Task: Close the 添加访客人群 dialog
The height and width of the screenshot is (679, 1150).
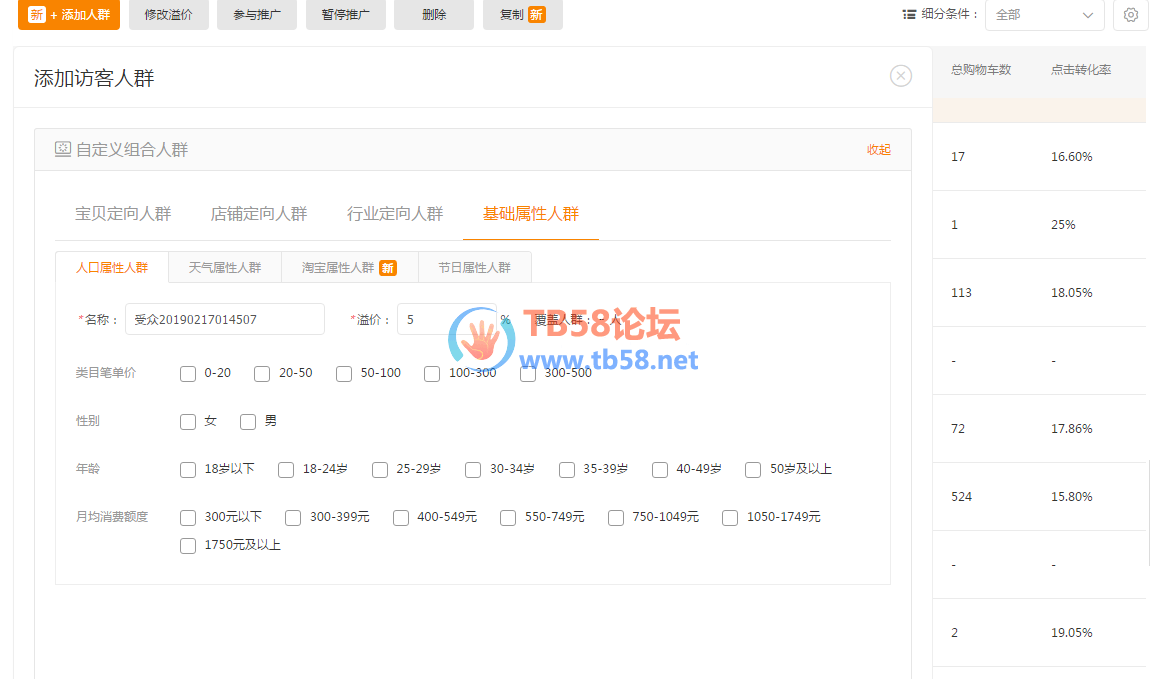Action: 900,76
